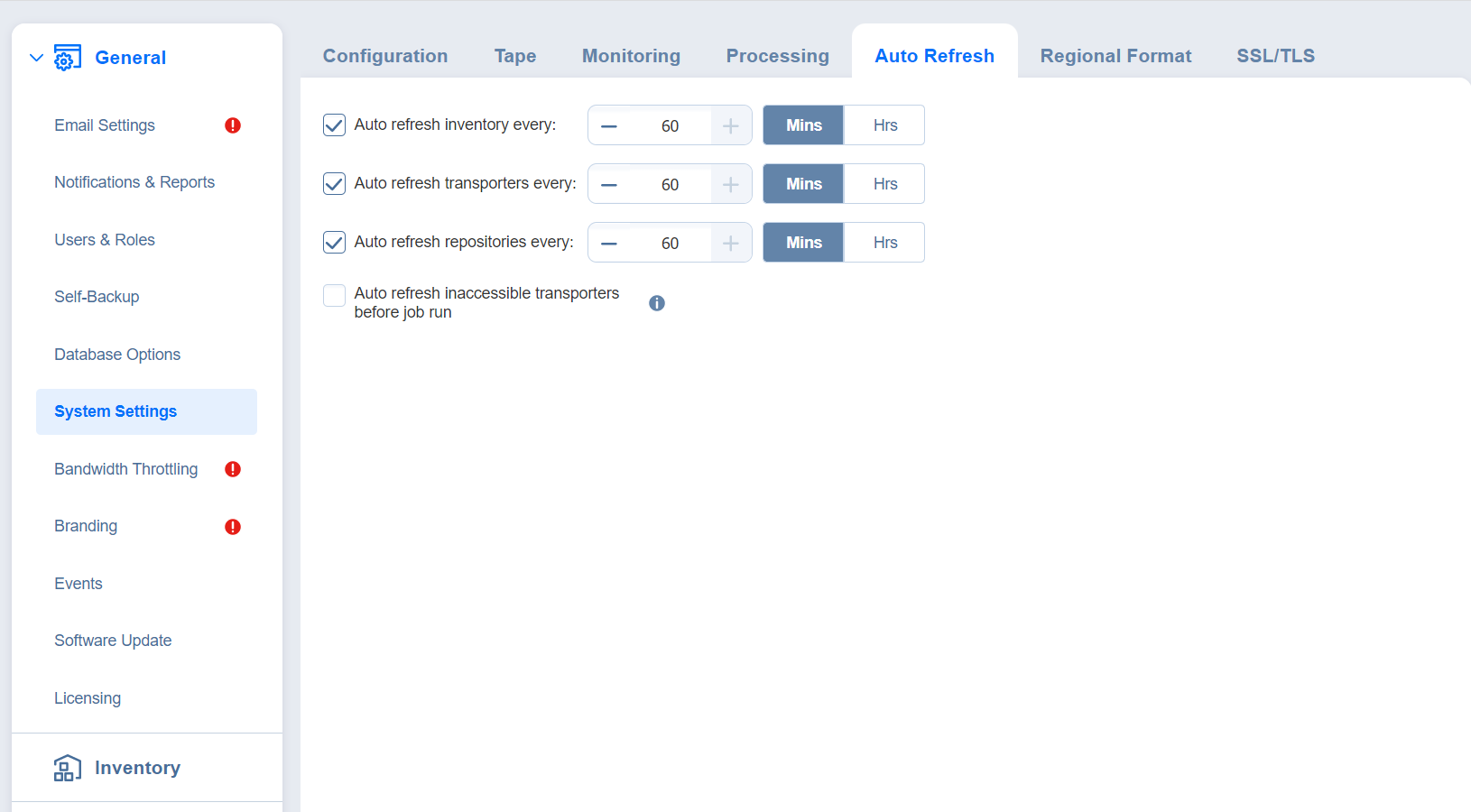Increase the inventory refresh interval with plus
Image resolution: width=1471 pixels, height=812 pixels.
pos(731,126)
